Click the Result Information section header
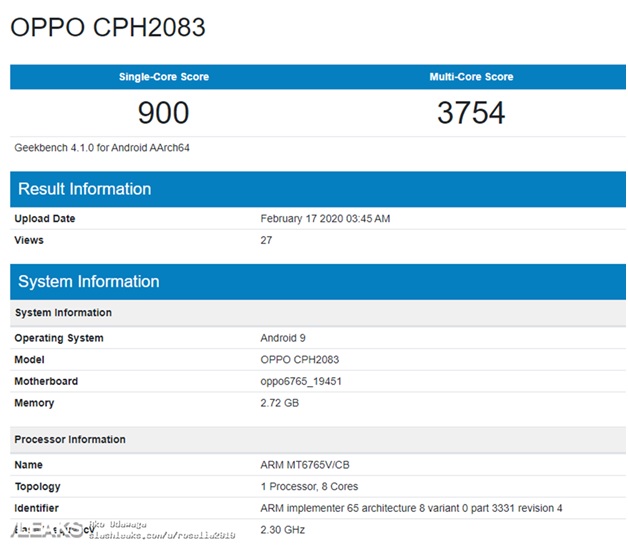The width and height of the screenshot is (628, 554). 318,189
